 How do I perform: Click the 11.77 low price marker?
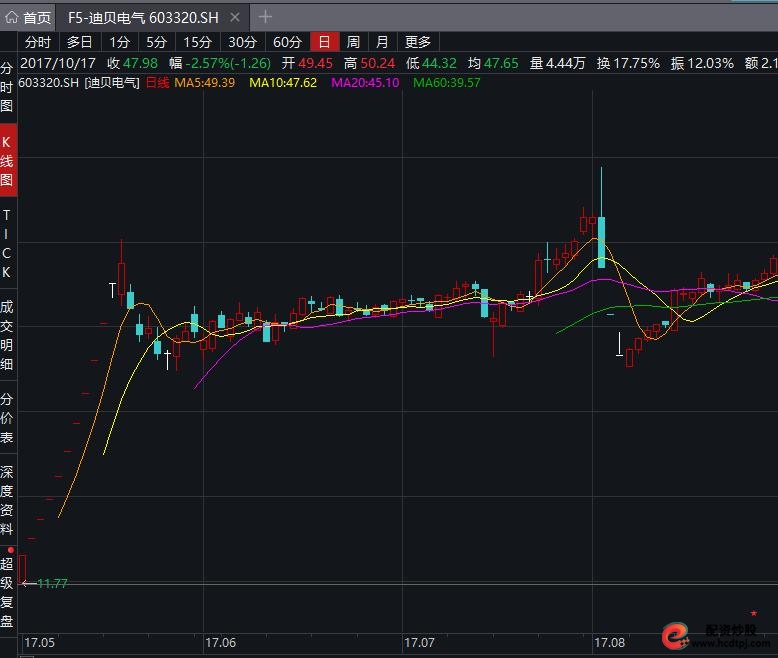click(52, 584)
